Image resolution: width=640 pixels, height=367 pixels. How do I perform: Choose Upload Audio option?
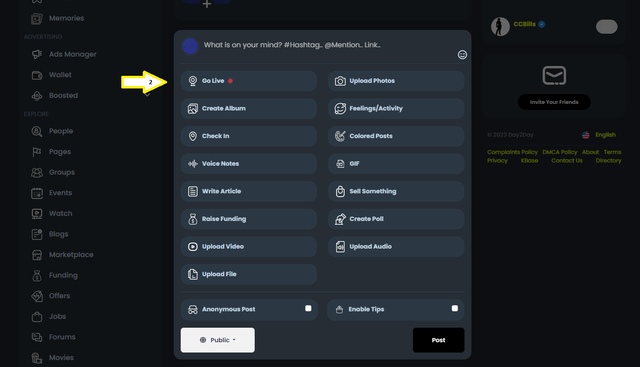point(396,247)
